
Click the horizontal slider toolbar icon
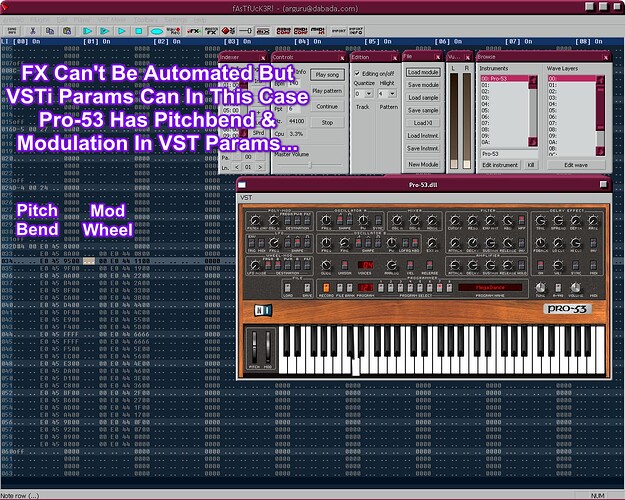[246, 31]
